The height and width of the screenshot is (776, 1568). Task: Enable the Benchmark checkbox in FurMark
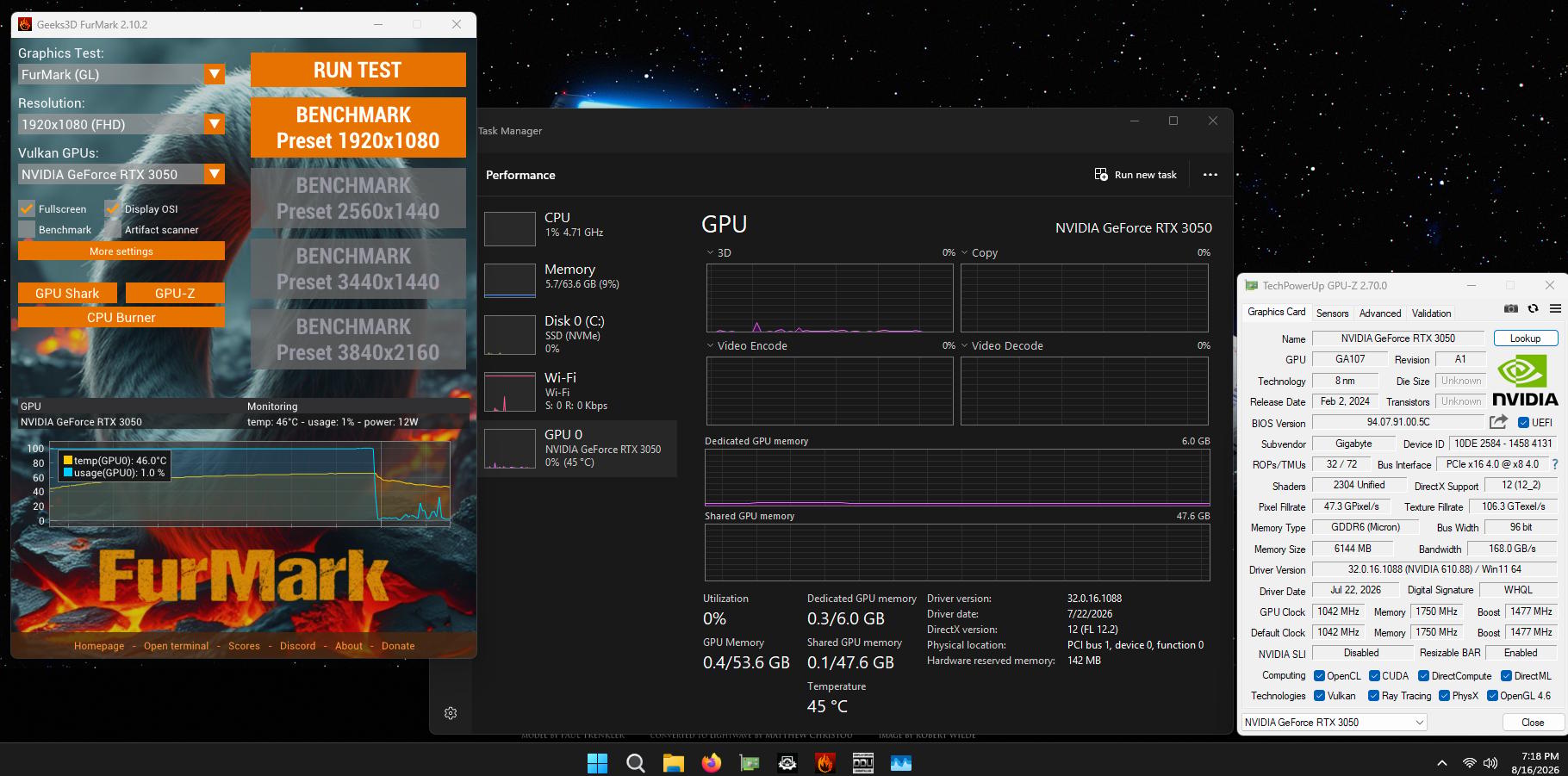tap(27, 229)
